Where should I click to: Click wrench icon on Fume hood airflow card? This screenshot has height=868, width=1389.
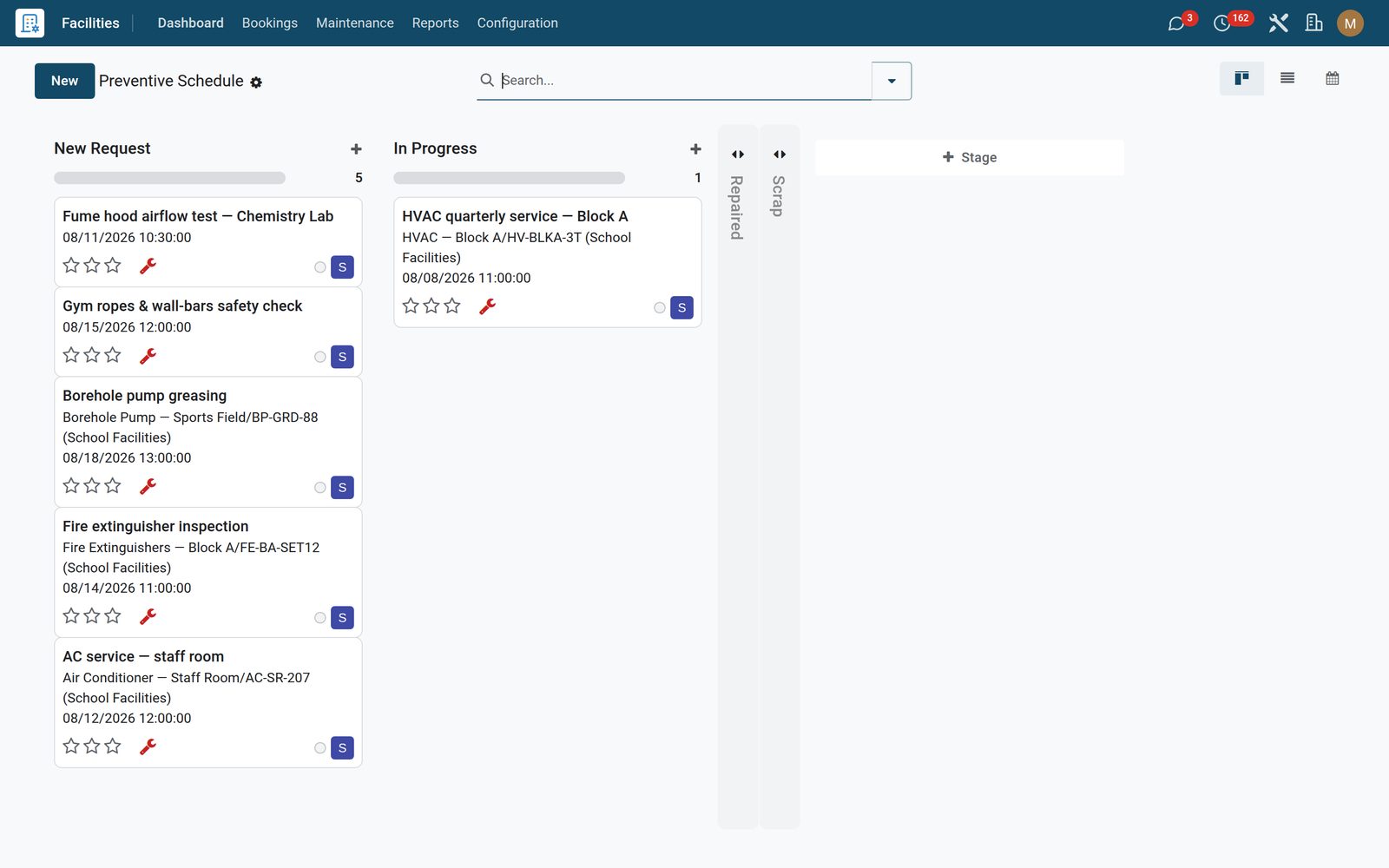click(148, 266)
